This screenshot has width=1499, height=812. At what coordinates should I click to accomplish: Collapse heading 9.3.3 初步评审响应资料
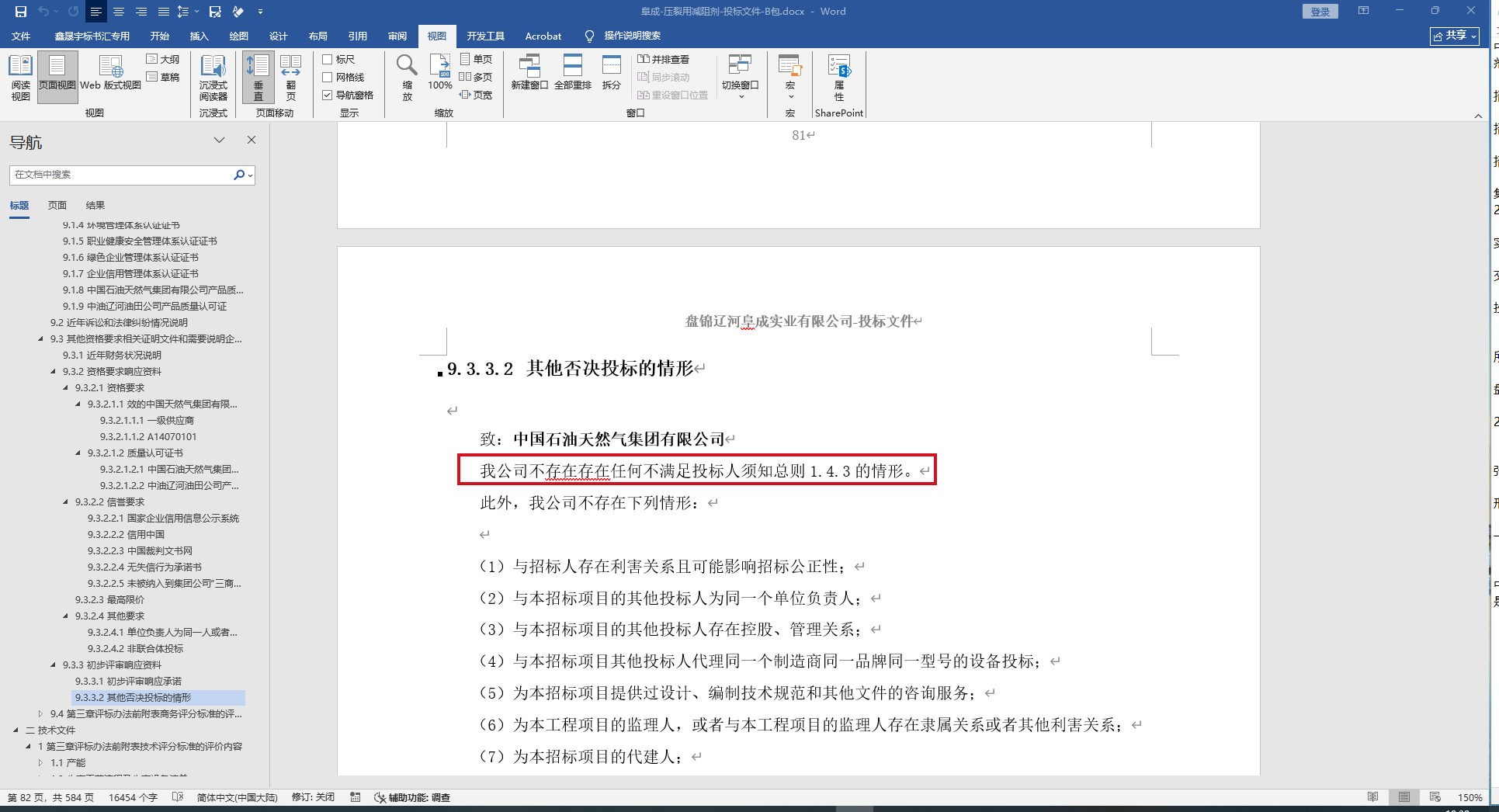[54, 665]
